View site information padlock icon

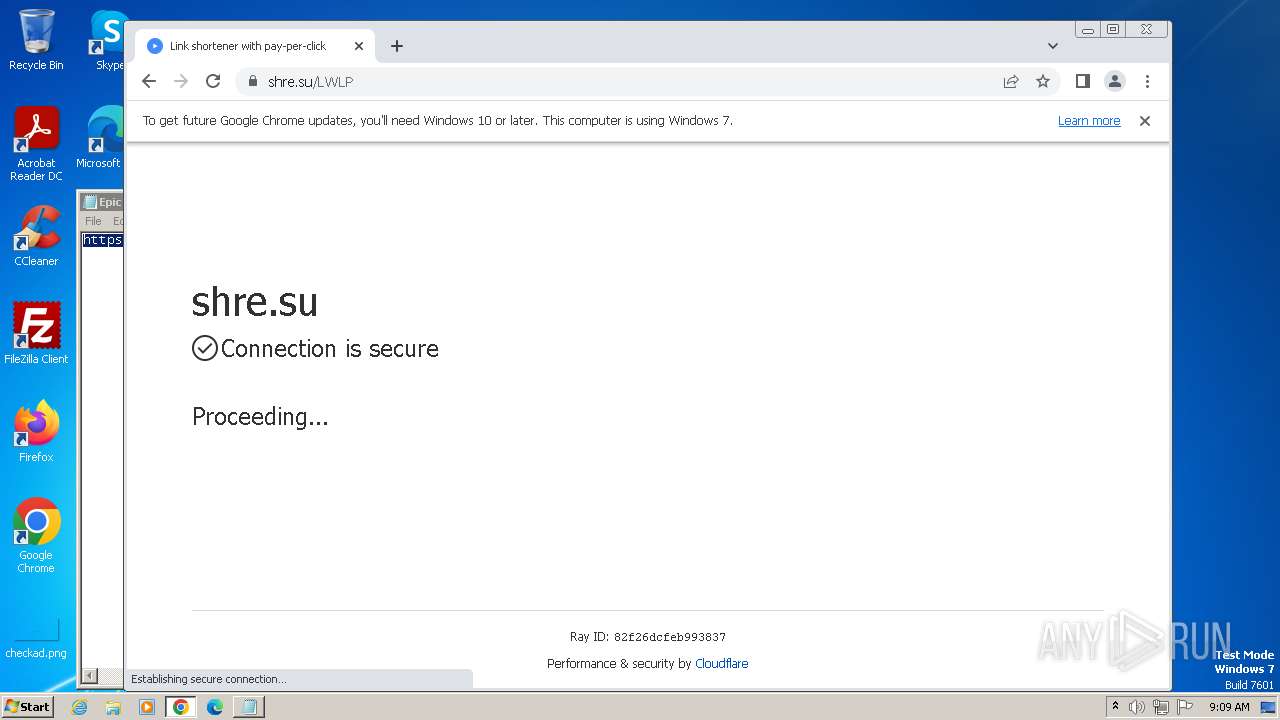pyautogui.click(x=252, y=82)
